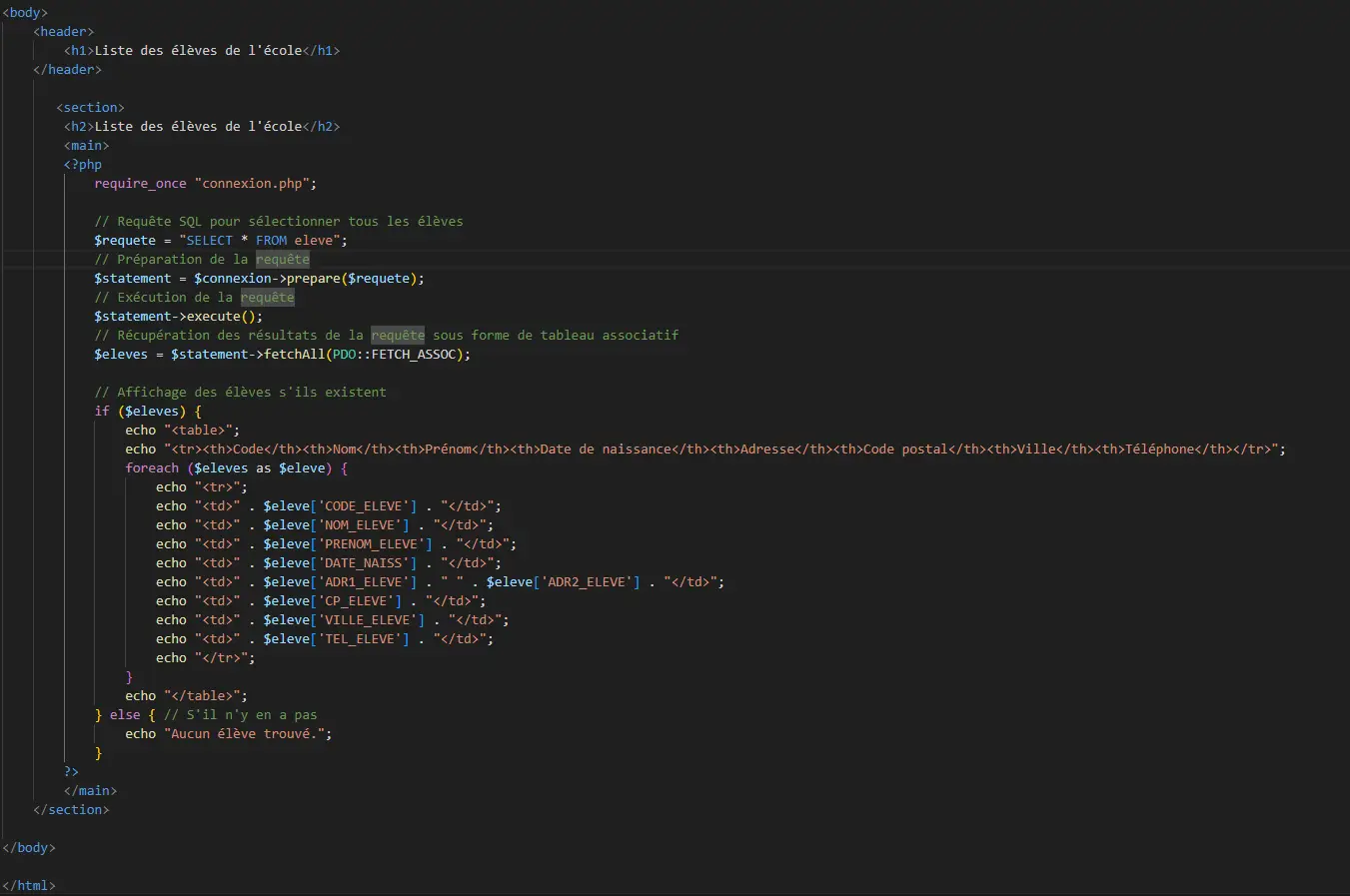1350x896 pixels.
Task: Place cursor on require_once keyword
Action: pyautogui.click(x=140, y=184)
